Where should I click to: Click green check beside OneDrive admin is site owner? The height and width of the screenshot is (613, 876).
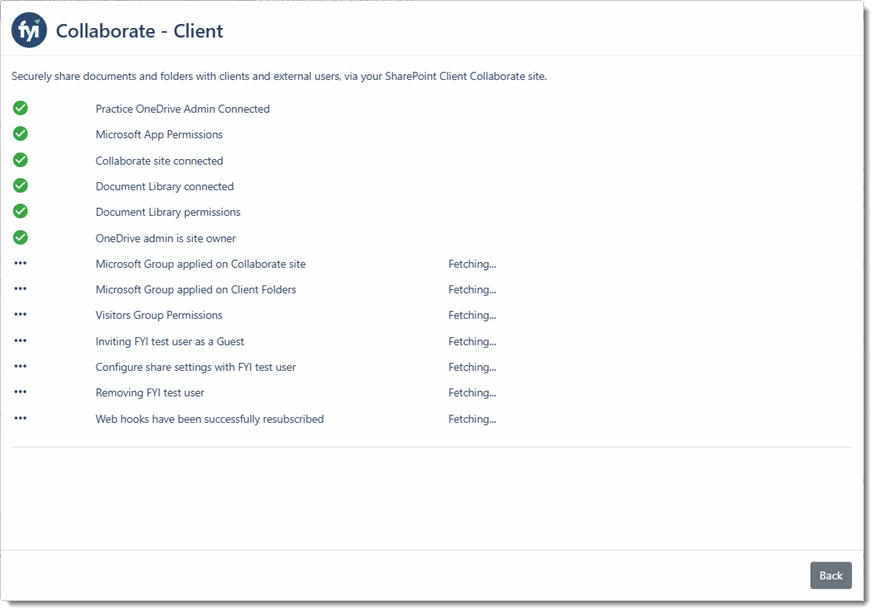point(21,237)
